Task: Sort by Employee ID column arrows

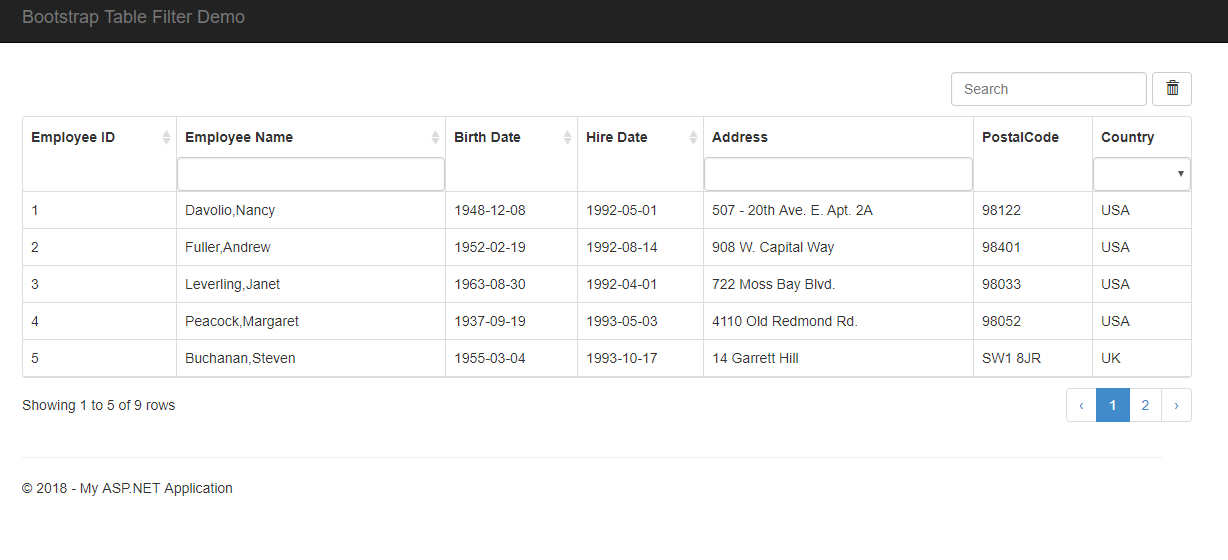Action: [x=166, y=138]
